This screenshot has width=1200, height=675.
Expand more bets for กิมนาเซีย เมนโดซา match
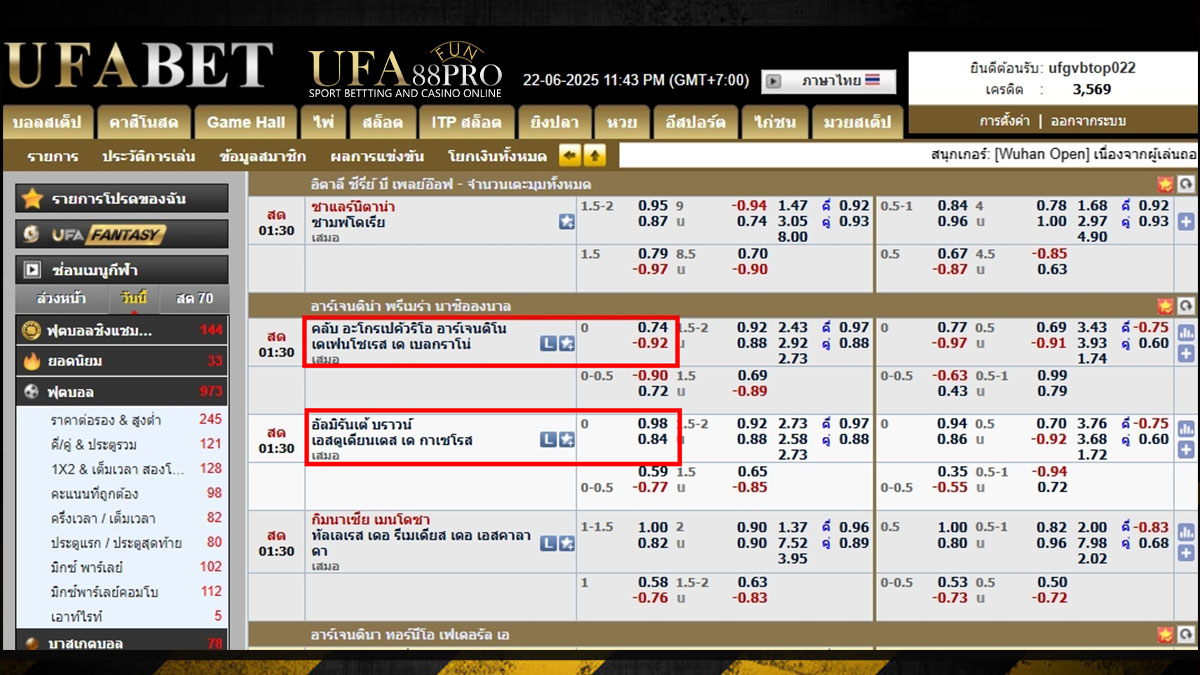point(1186,553)
